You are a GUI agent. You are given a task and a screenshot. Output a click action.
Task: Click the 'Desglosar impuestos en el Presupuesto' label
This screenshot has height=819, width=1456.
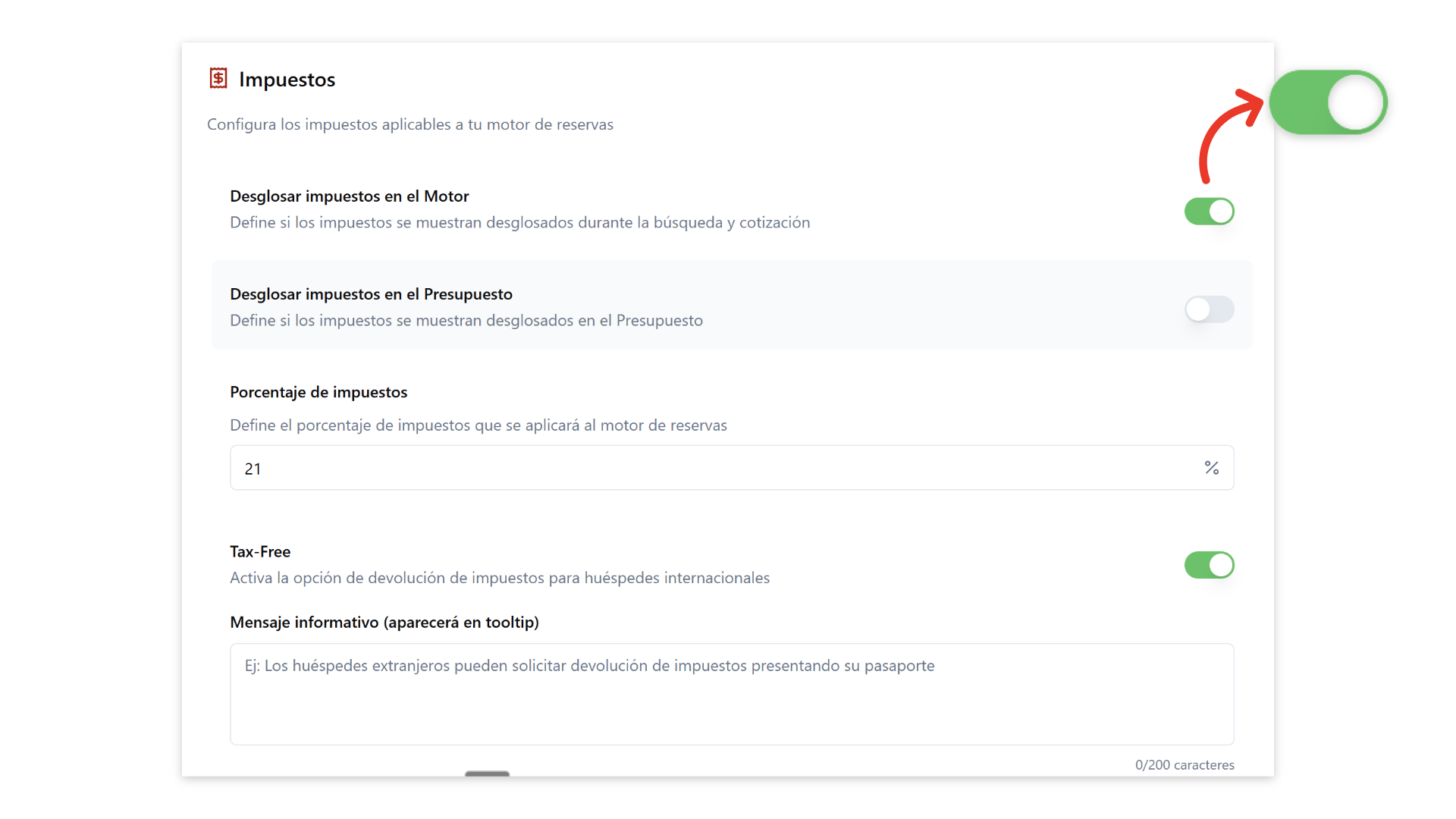coord(371,294)
